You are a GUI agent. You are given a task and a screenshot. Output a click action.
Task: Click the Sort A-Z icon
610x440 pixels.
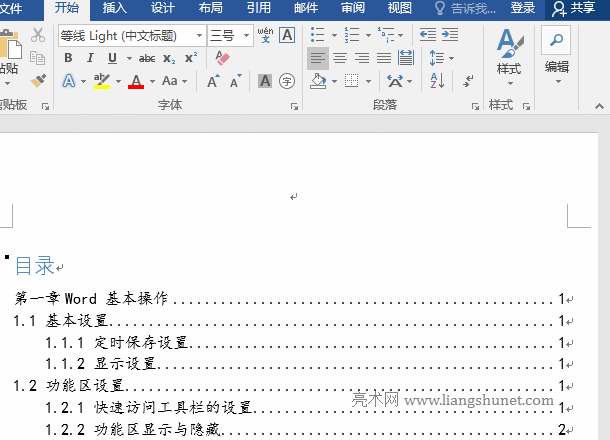(x=437, y=81)
